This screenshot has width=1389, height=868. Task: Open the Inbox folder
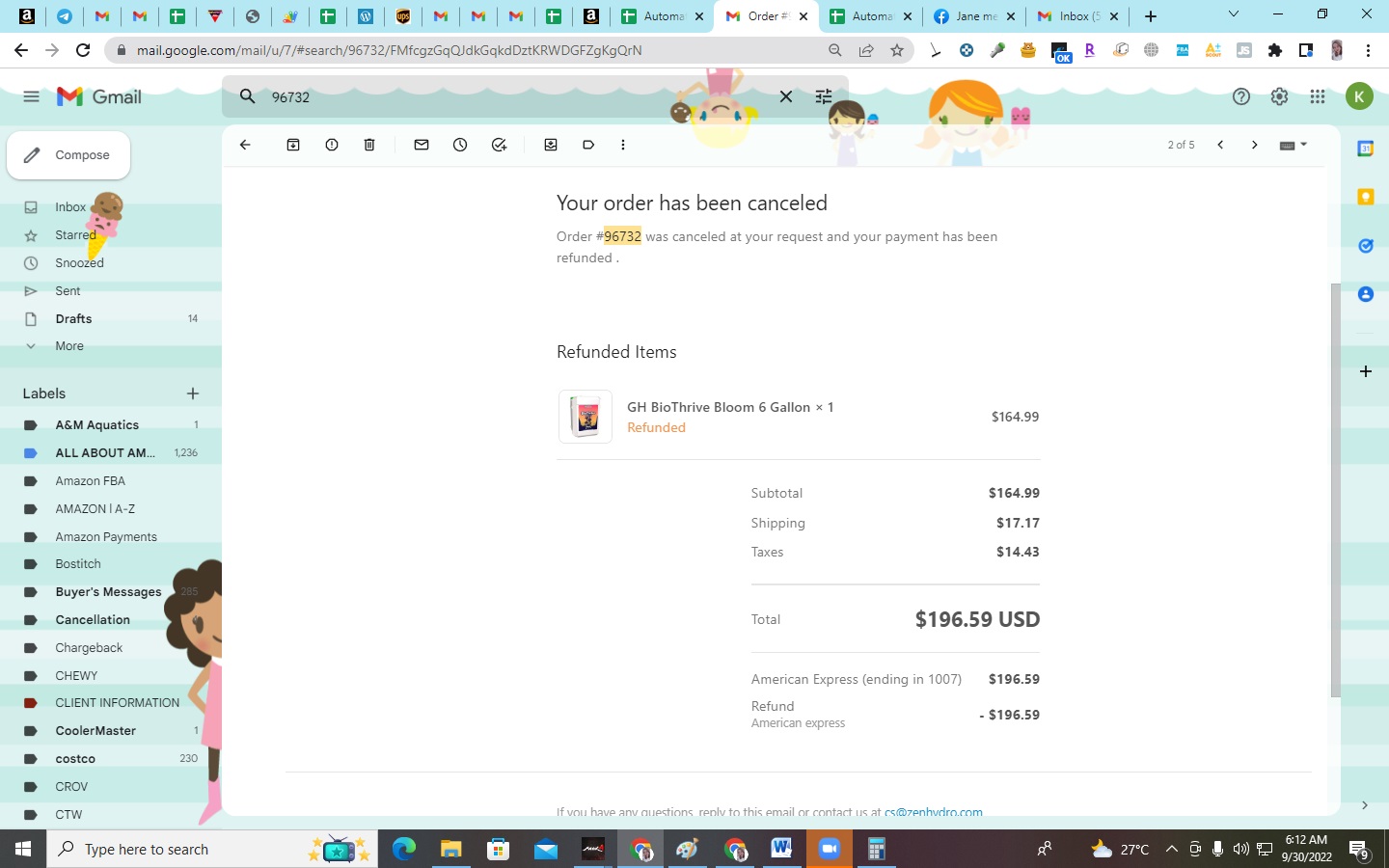point(70,207)
